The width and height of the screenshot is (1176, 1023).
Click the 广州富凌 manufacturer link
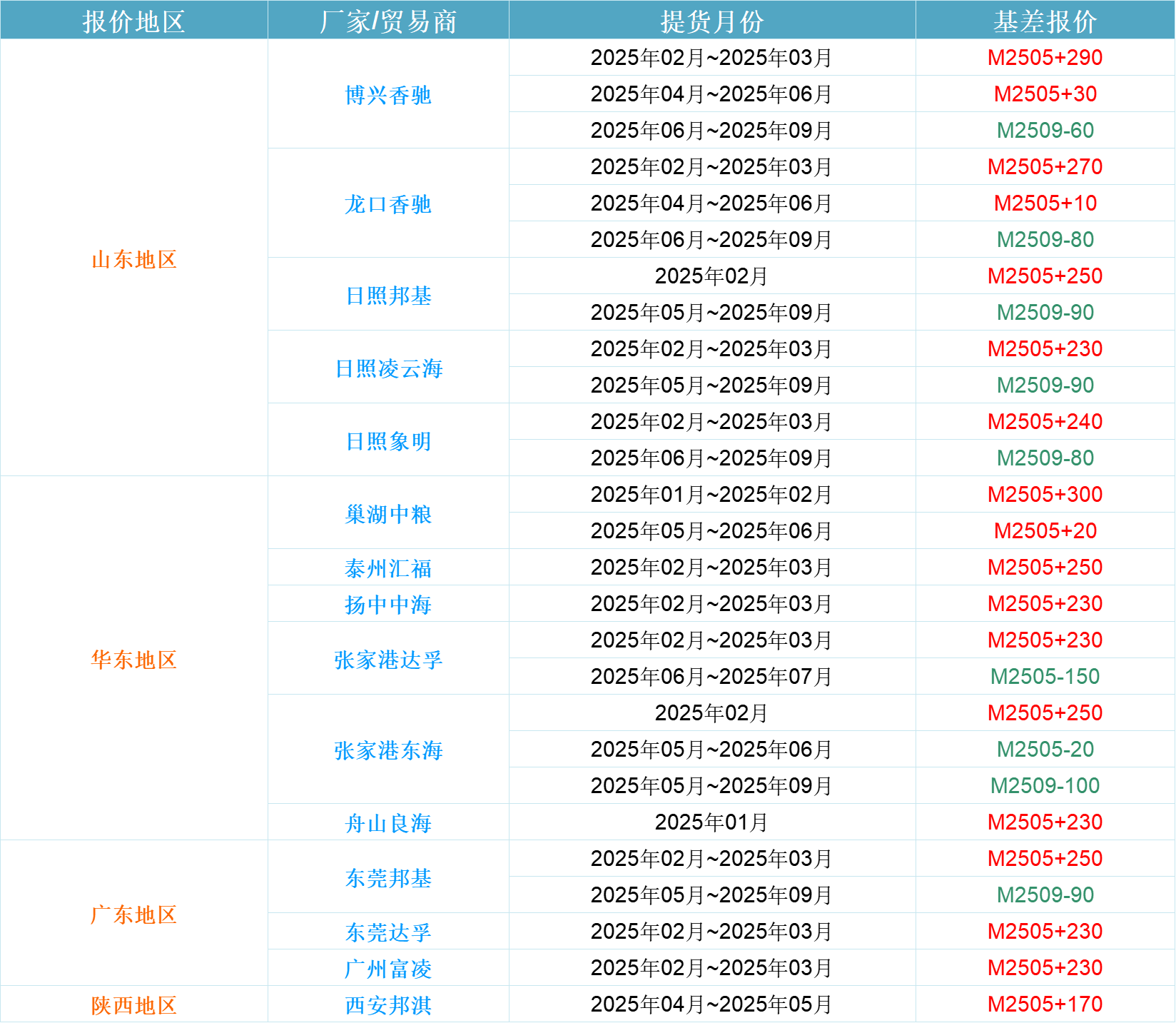(x=388, y=969)
